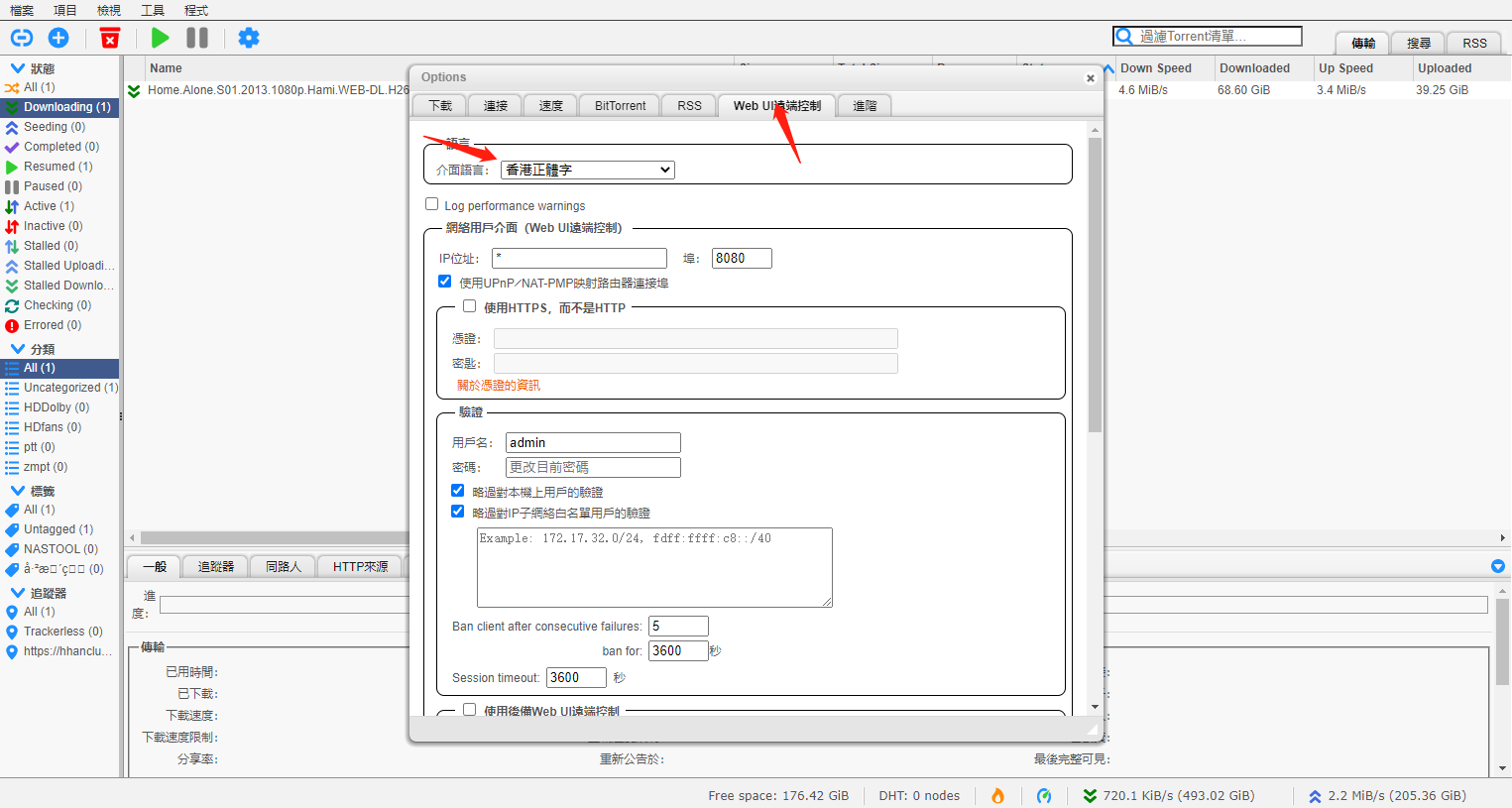Viewport: 1512px width, 808px height.
Task: Click the blue collapse arrow above details panel
Action: (x=1498, y=566)
